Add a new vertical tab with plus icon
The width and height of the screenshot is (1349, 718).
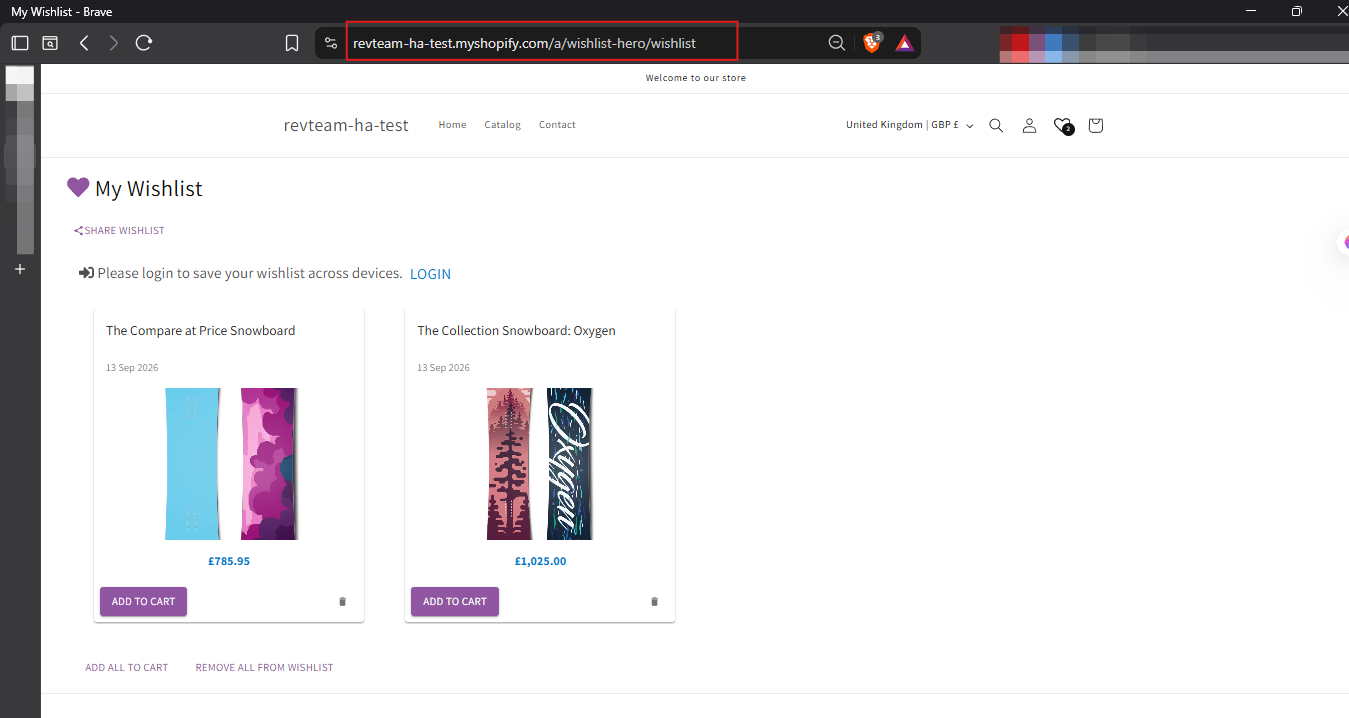click(x=20, y=269)
